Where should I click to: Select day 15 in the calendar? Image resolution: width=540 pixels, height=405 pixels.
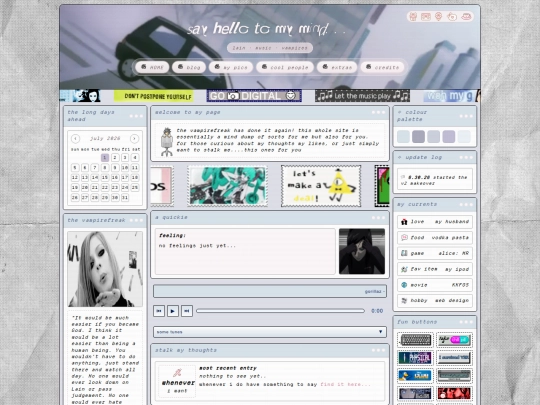pyautogui.click(x=105, y=177)
